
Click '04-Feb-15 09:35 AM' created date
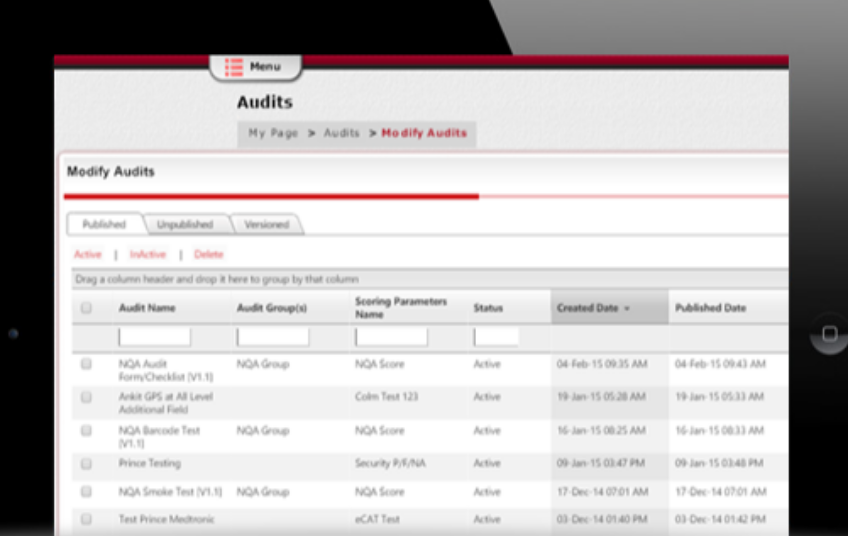click(x=602, y=364)
